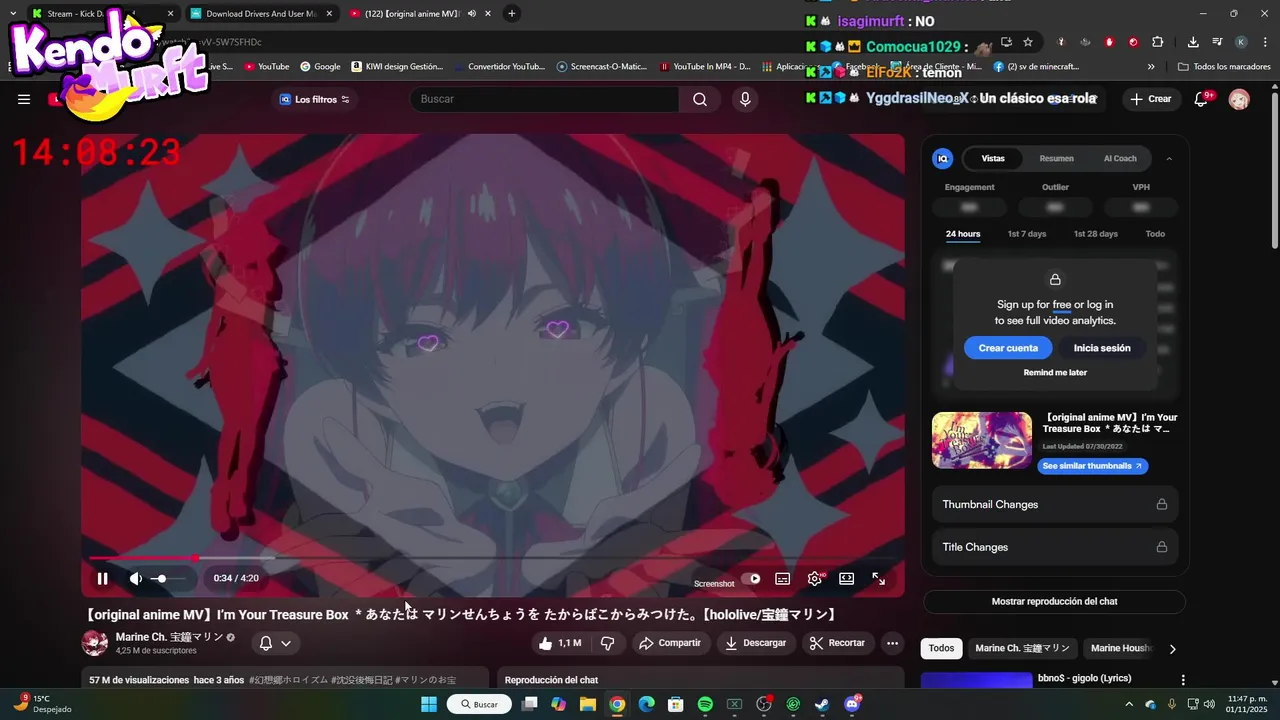This screenshot has width=1280, height=720.
Task: Enter fullscreen with the expand icon
Action: tap(878, 578)
